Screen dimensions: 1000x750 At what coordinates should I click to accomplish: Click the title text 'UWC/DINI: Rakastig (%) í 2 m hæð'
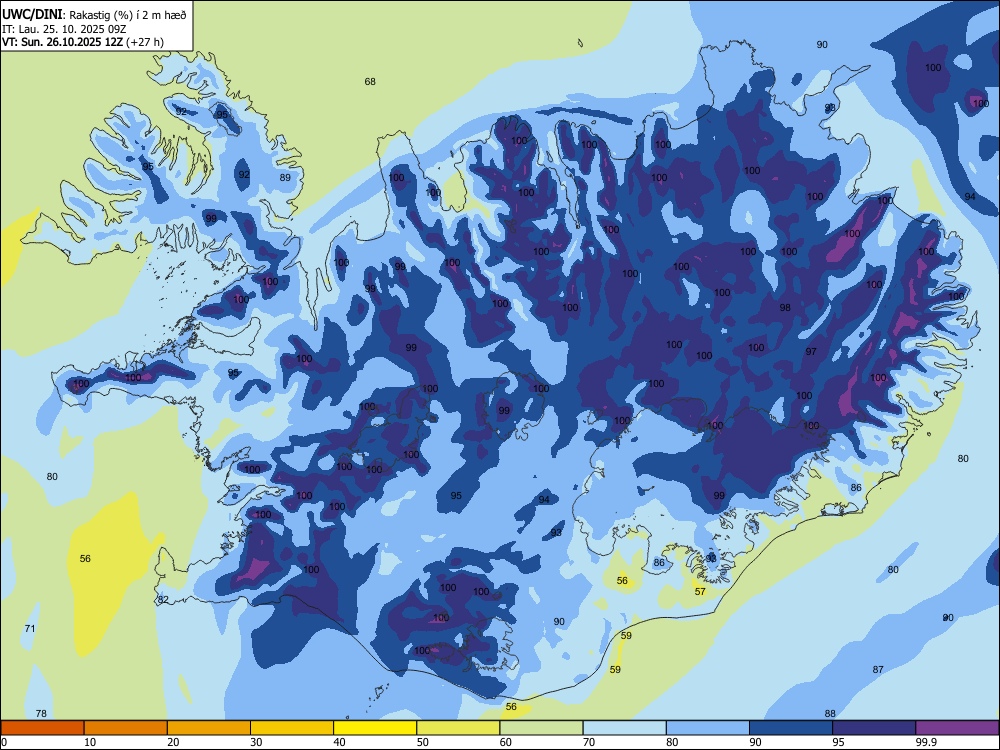[x=94, y=14]
